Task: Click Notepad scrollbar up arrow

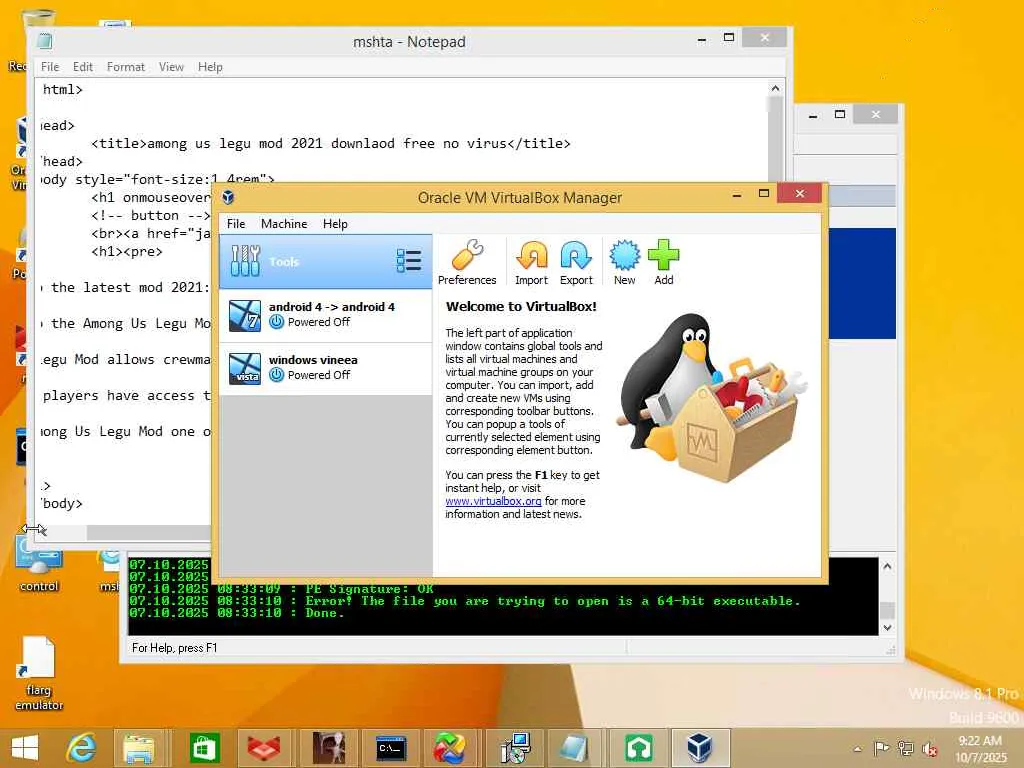Action: pyautogui.click(x=775, y=88)
